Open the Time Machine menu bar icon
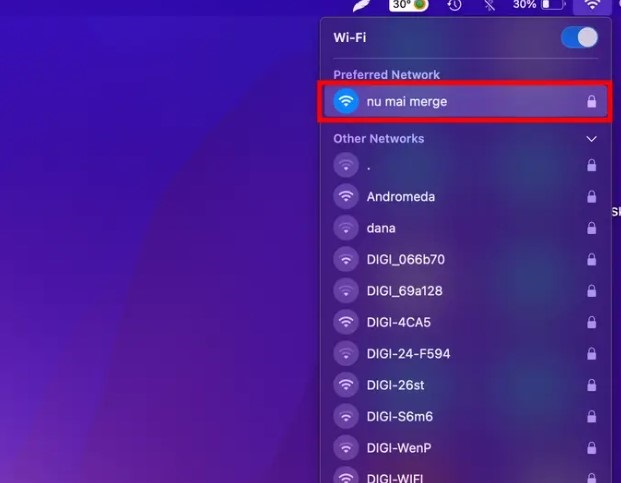This screenshot has height=483, width=621. (x=454, y=5)
